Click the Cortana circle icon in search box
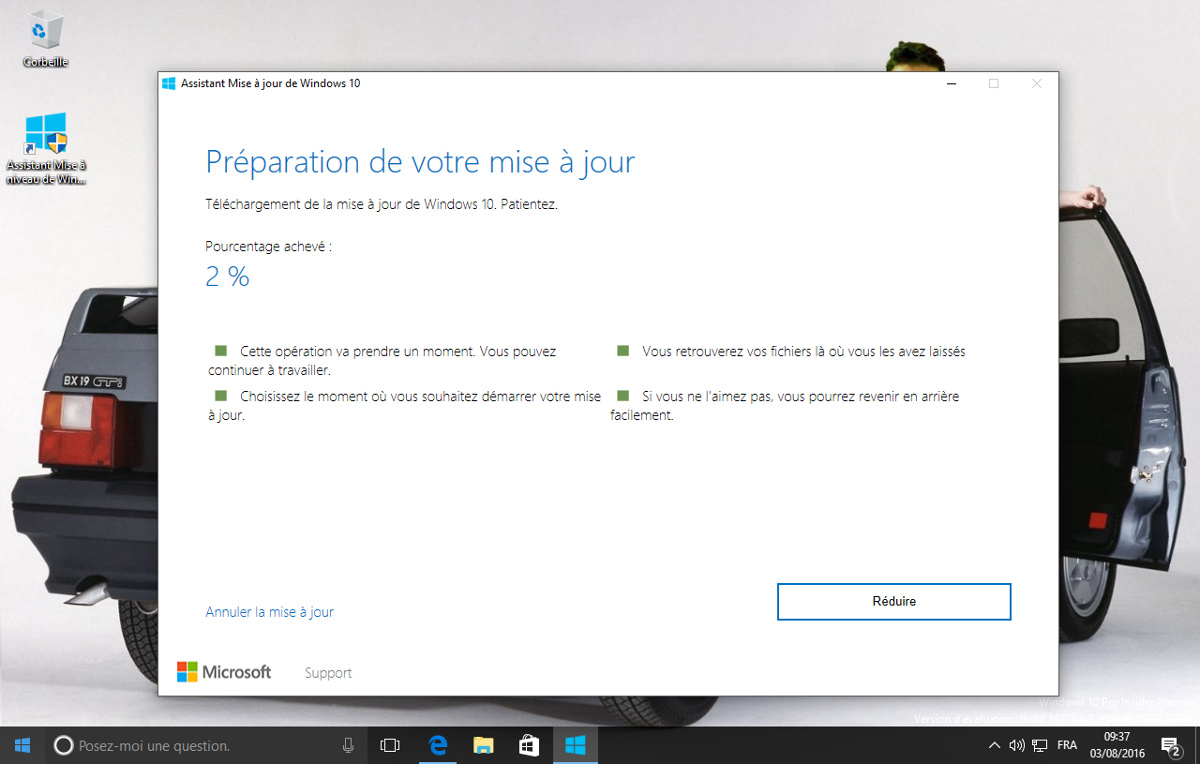This screenshot has height=764, width=1200. [x=63, y=745]
